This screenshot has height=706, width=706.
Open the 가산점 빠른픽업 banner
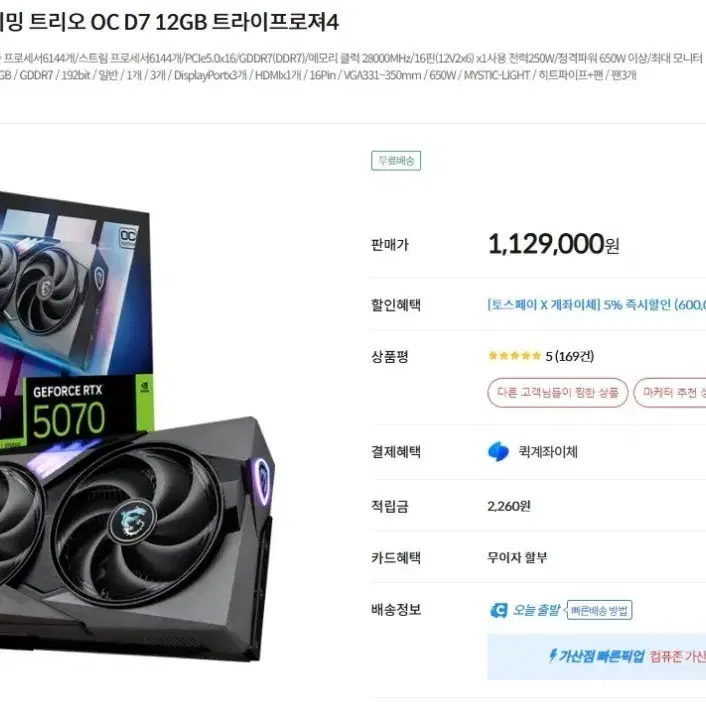(597, 656)
